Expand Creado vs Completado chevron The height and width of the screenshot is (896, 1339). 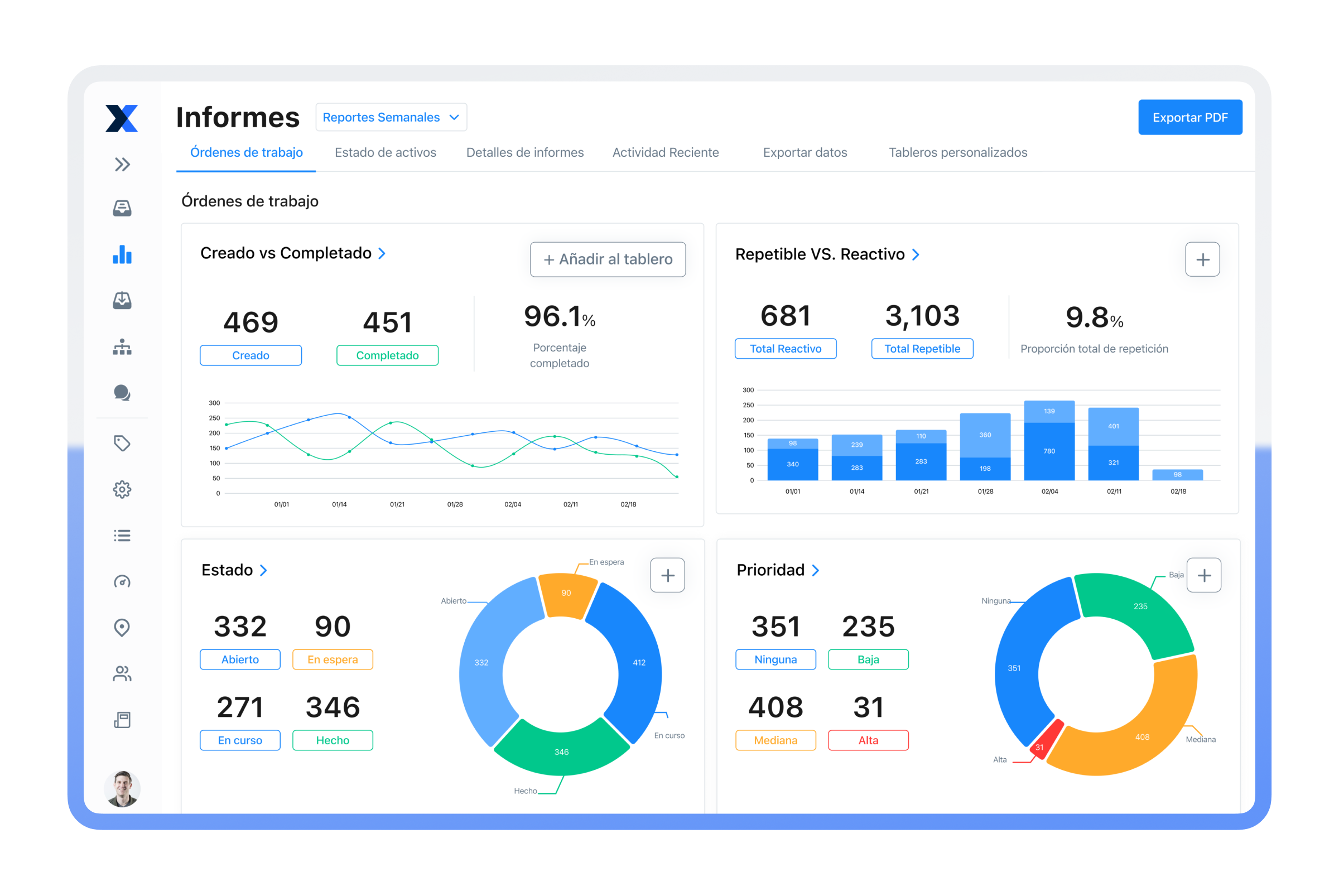[382, 253]
